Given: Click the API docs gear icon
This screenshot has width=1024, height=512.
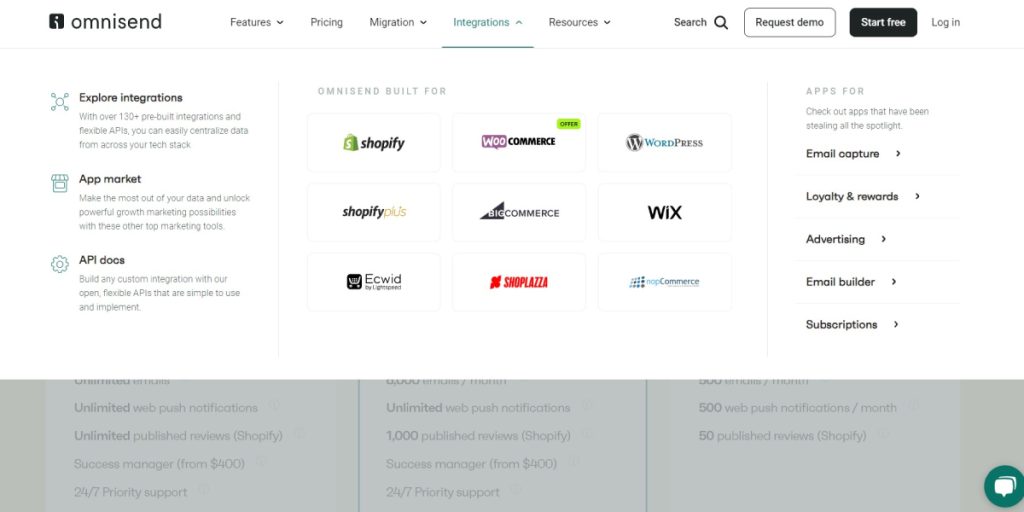Looking at the screenshot, I should point(59,264).
